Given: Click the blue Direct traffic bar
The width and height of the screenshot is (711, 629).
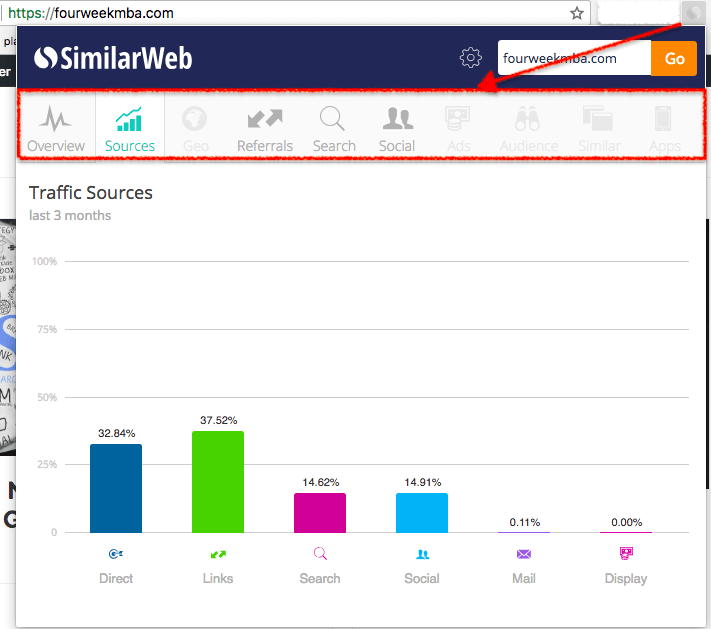Looking at the screenshot, I should pyautogui.click(x=116, y=488).
